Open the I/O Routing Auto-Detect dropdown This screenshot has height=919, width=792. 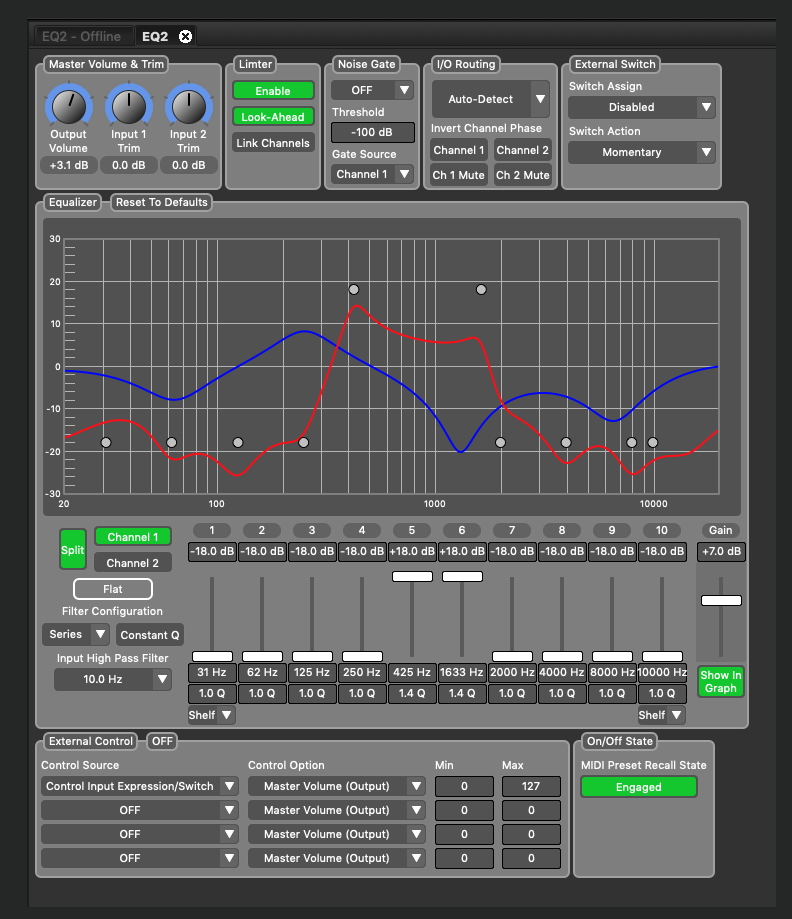[540, 99]
